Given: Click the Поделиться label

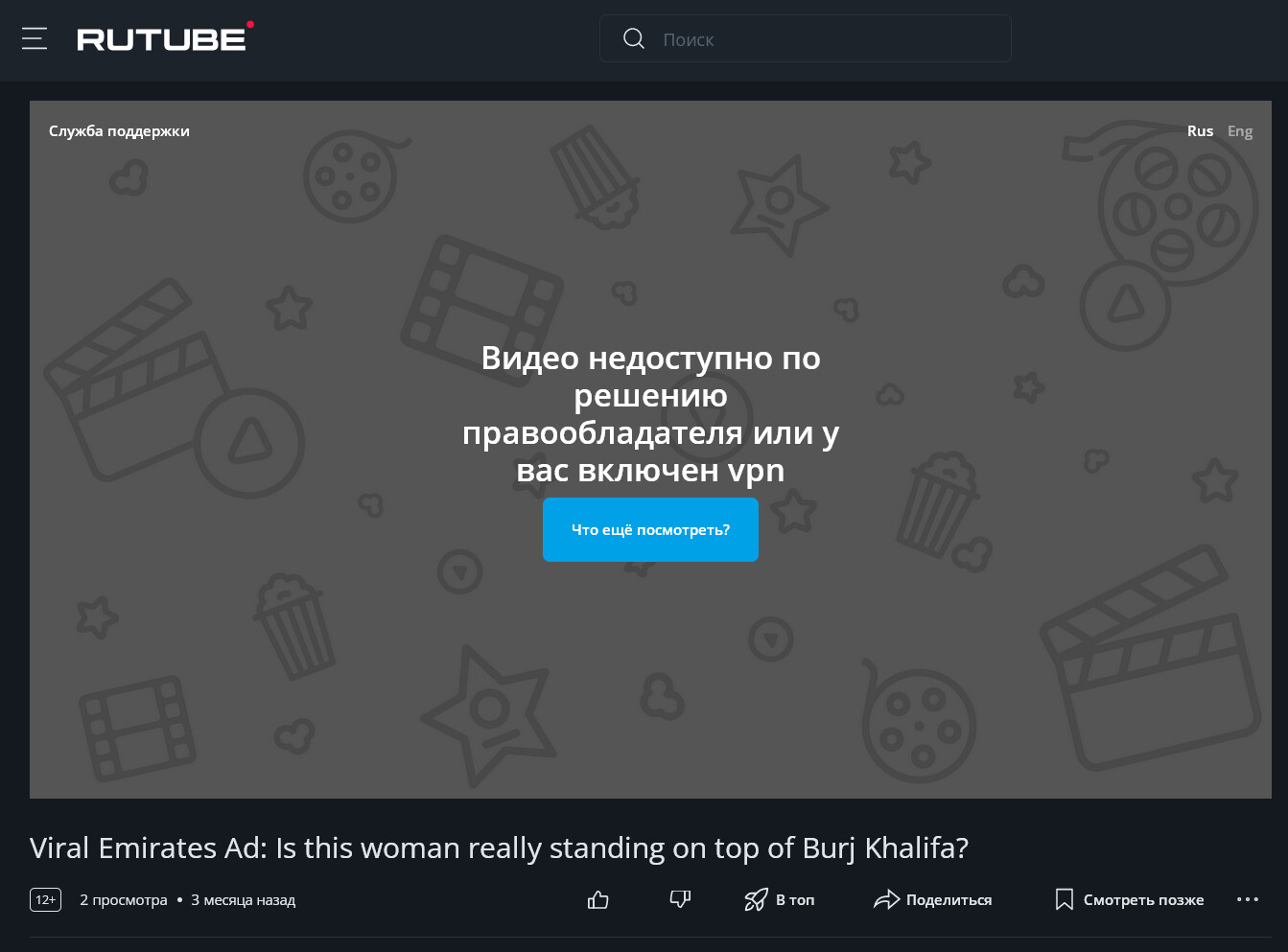Looking at the screenshot, I should (x=948, y=899).
